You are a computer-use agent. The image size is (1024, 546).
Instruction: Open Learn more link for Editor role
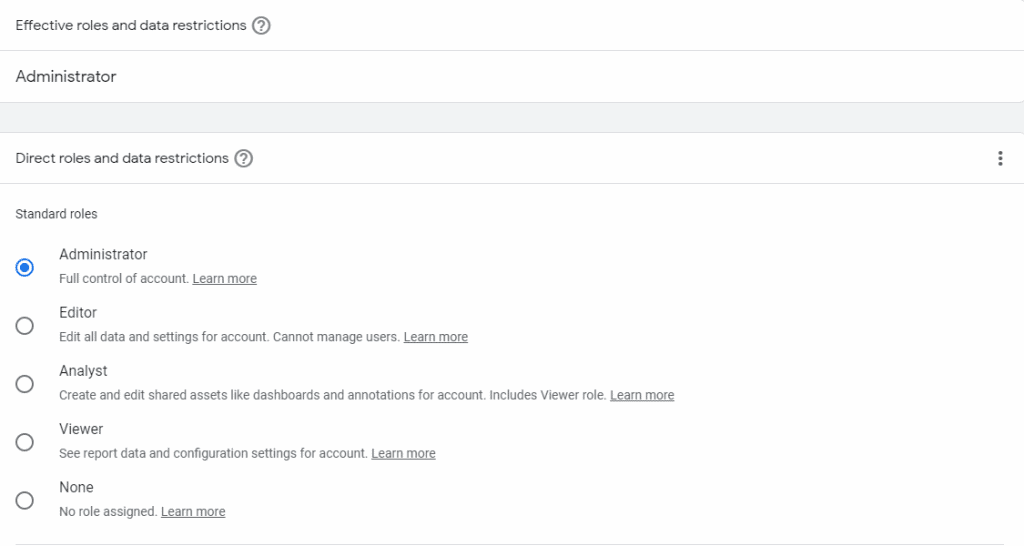click(436, 337)
